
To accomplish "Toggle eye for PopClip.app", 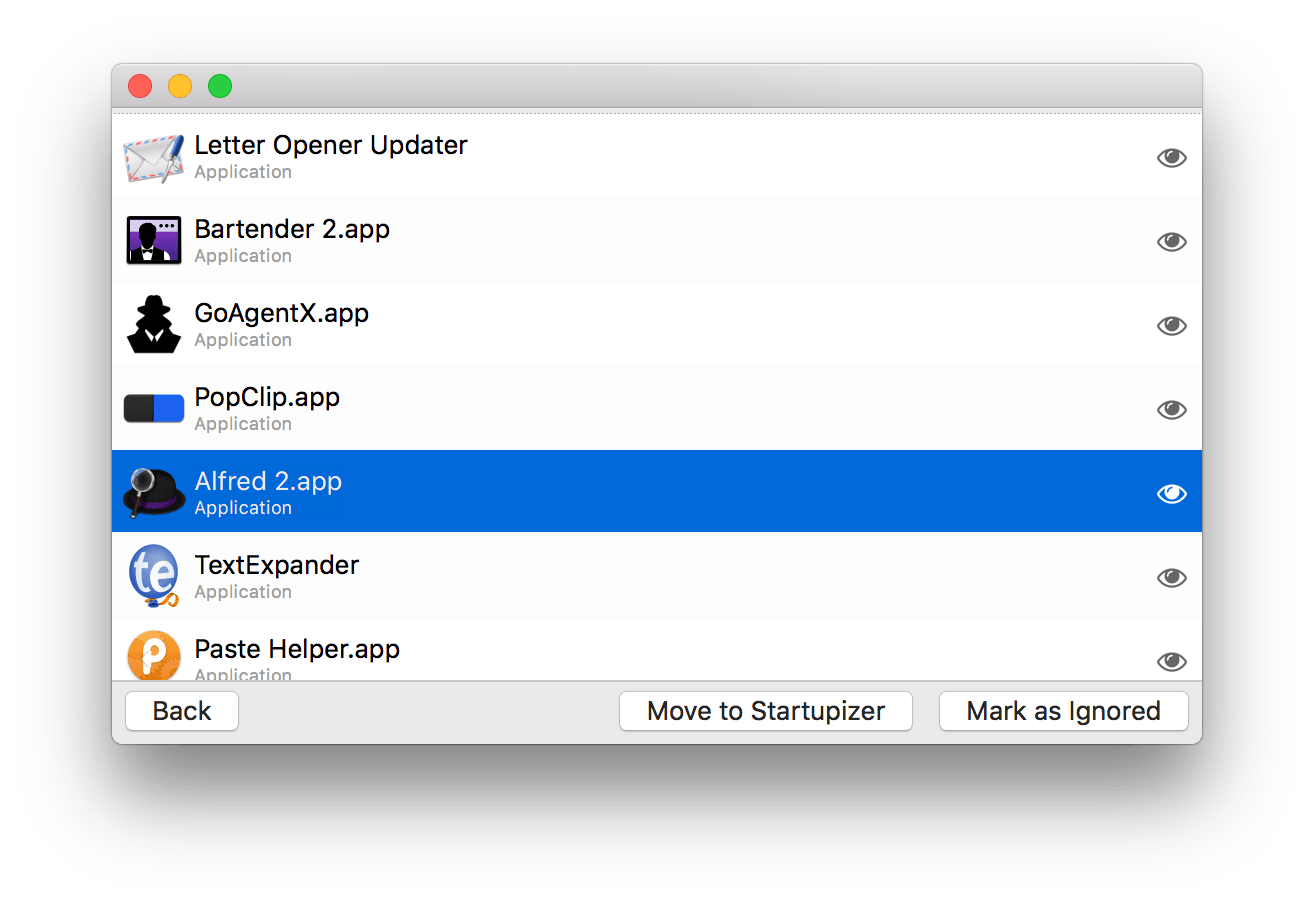I will 1171,410.
